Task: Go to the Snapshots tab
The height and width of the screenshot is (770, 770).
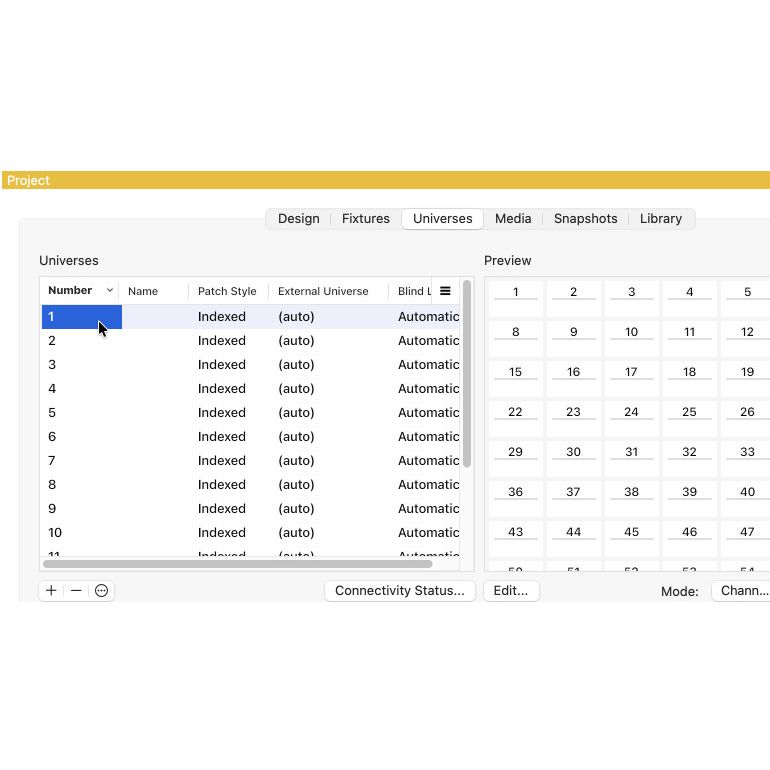Action: (x=585, y=219)
